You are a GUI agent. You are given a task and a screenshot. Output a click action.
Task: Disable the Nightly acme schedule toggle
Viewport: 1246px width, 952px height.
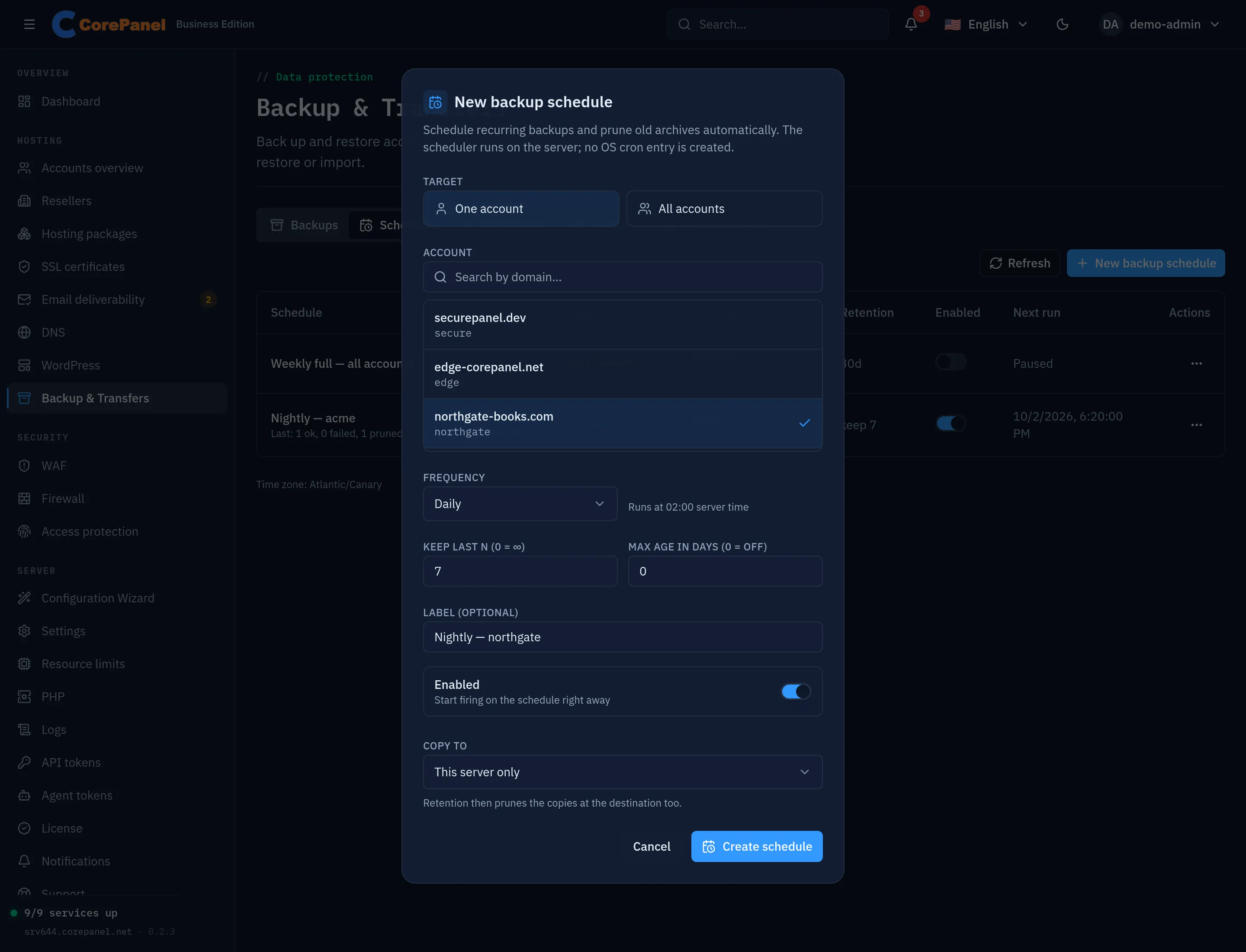pyautogui.click(x=950, y=423)
